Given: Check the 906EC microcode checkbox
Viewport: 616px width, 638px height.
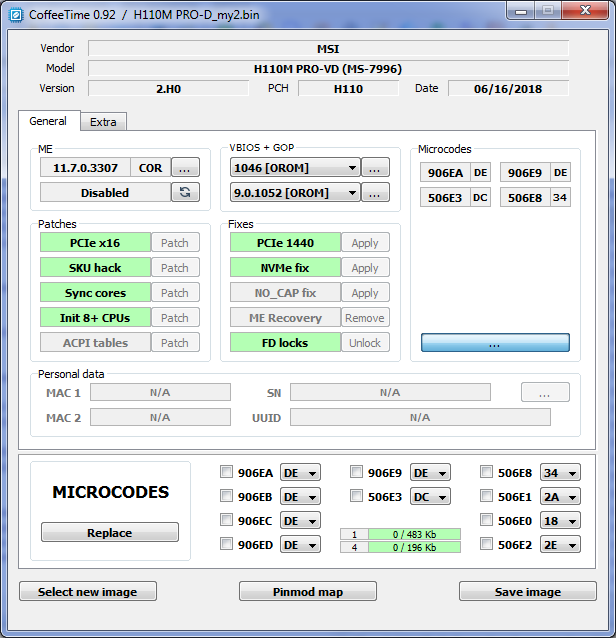Looking at the screenshot, I should 226,520.
